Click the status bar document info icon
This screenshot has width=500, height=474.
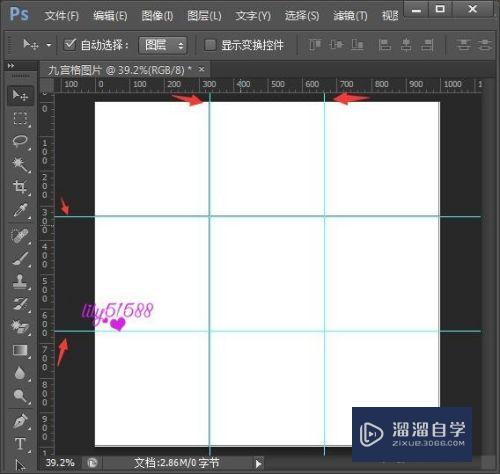92,463
